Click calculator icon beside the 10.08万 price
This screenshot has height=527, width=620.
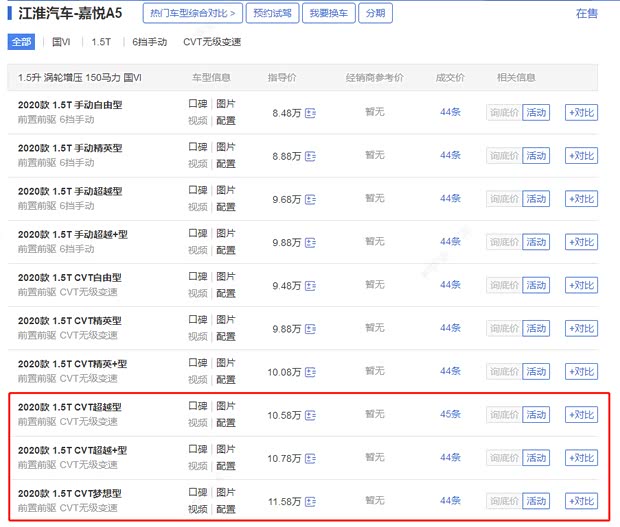pyautogui.click(x=310, y=371)
